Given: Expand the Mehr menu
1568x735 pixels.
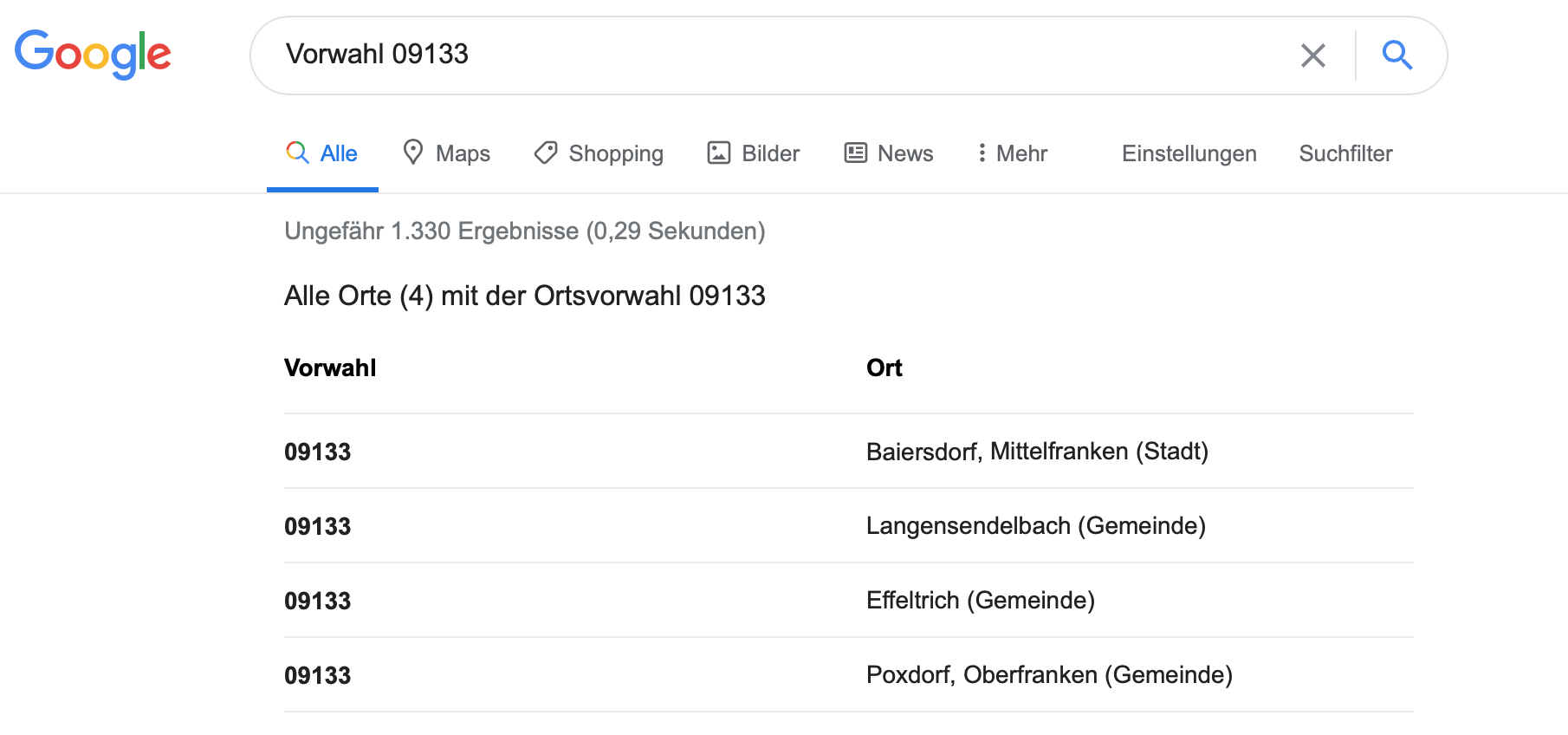Looking at the screenshot, I should click(1021, 153).
